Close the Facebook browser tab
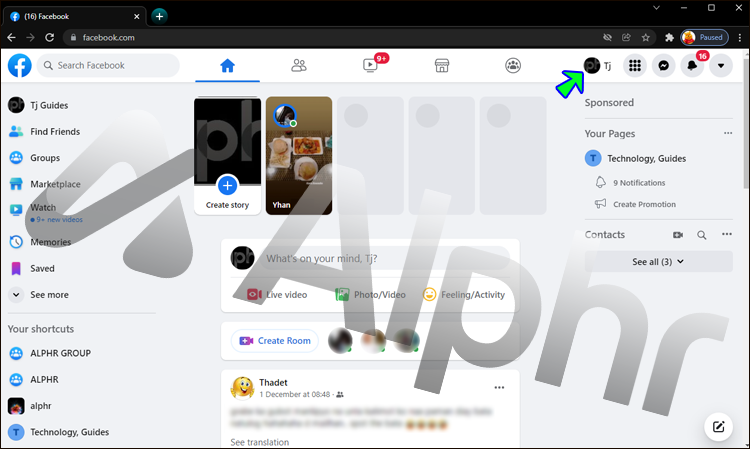Screen dimensions: 750x449 (x=137, y=16)
